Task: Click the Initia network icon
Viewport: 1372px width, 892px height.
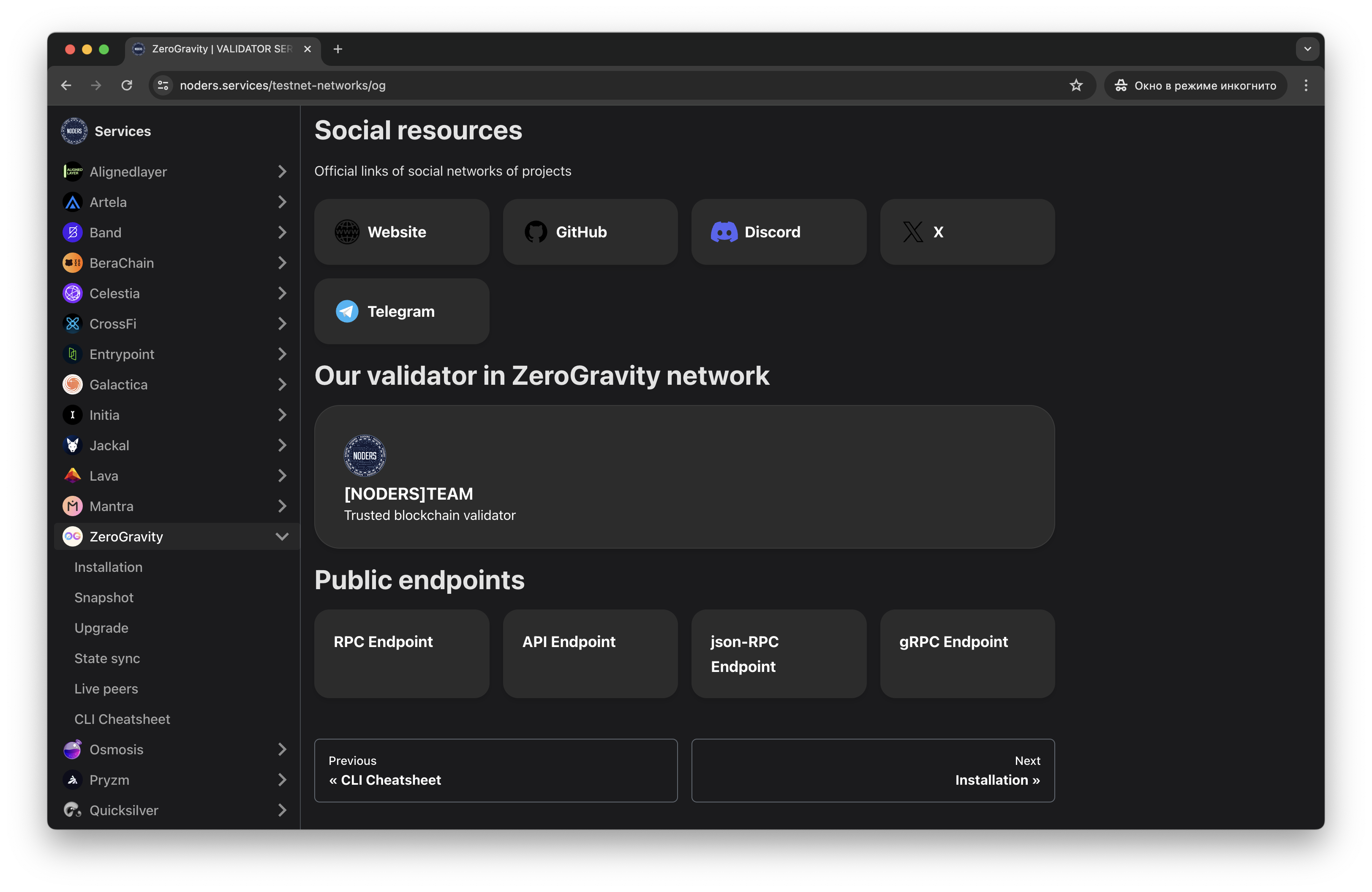Action: (73, 415)
